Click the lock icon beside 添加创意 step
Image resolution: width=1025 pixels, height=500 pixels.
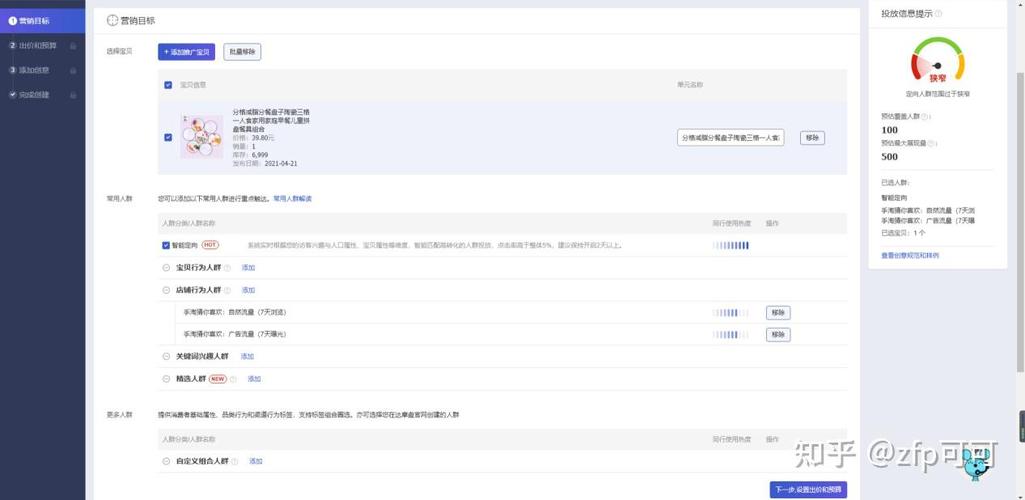pyautogui.click(x=73, y=70)
